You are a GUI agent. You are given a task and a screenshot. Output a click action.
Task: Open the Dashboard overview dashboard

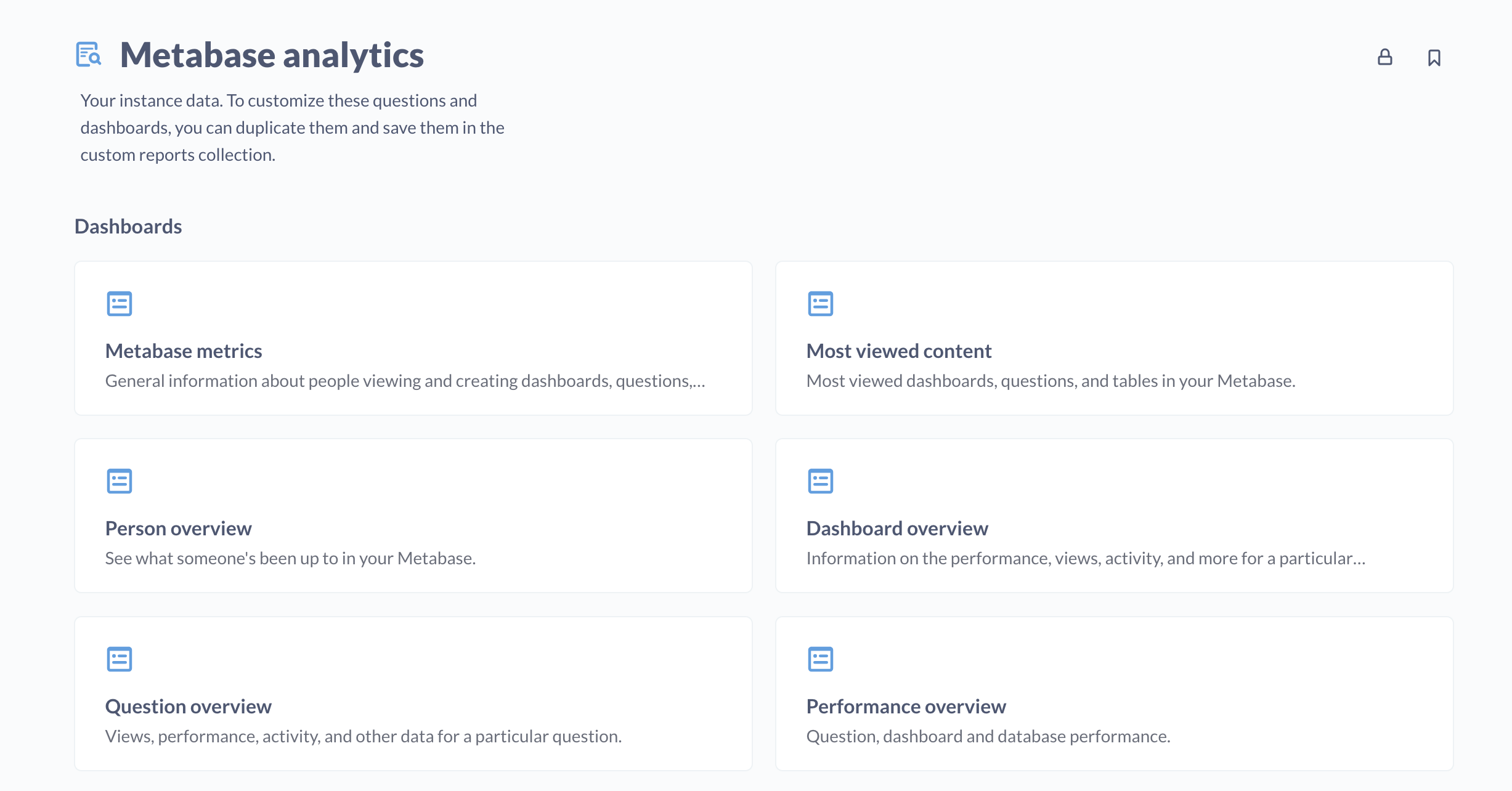(x=896, y=528)
